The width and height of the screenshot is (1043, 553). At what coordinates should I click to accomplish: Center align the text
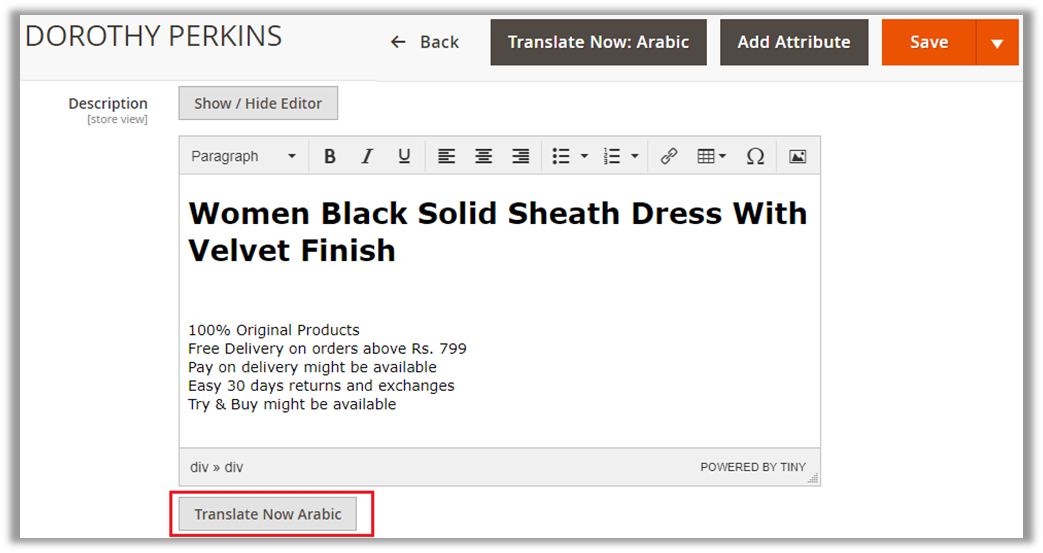click(483, 156)
